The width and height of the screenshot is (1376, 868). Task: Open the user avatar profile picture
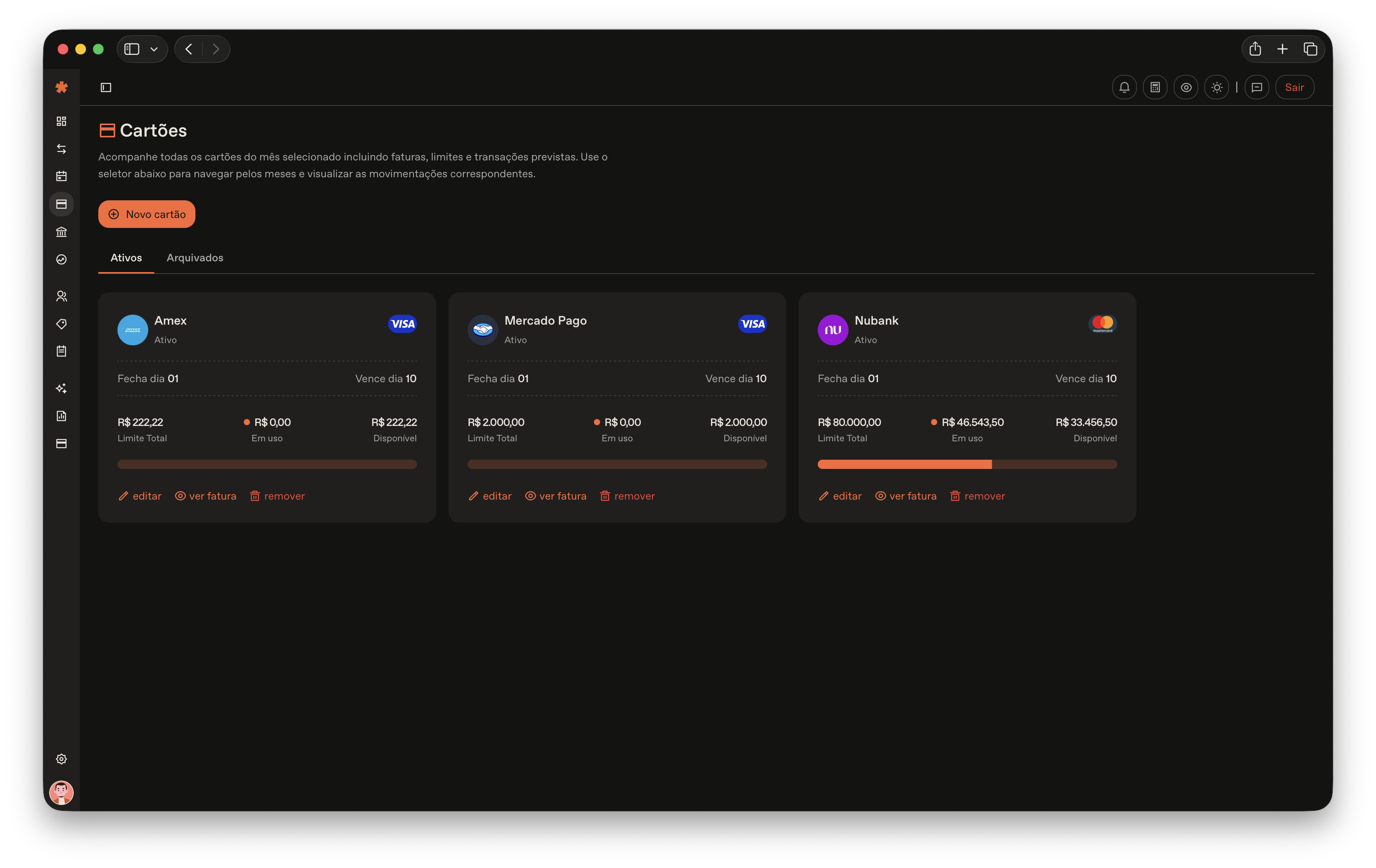pos(61,793)
